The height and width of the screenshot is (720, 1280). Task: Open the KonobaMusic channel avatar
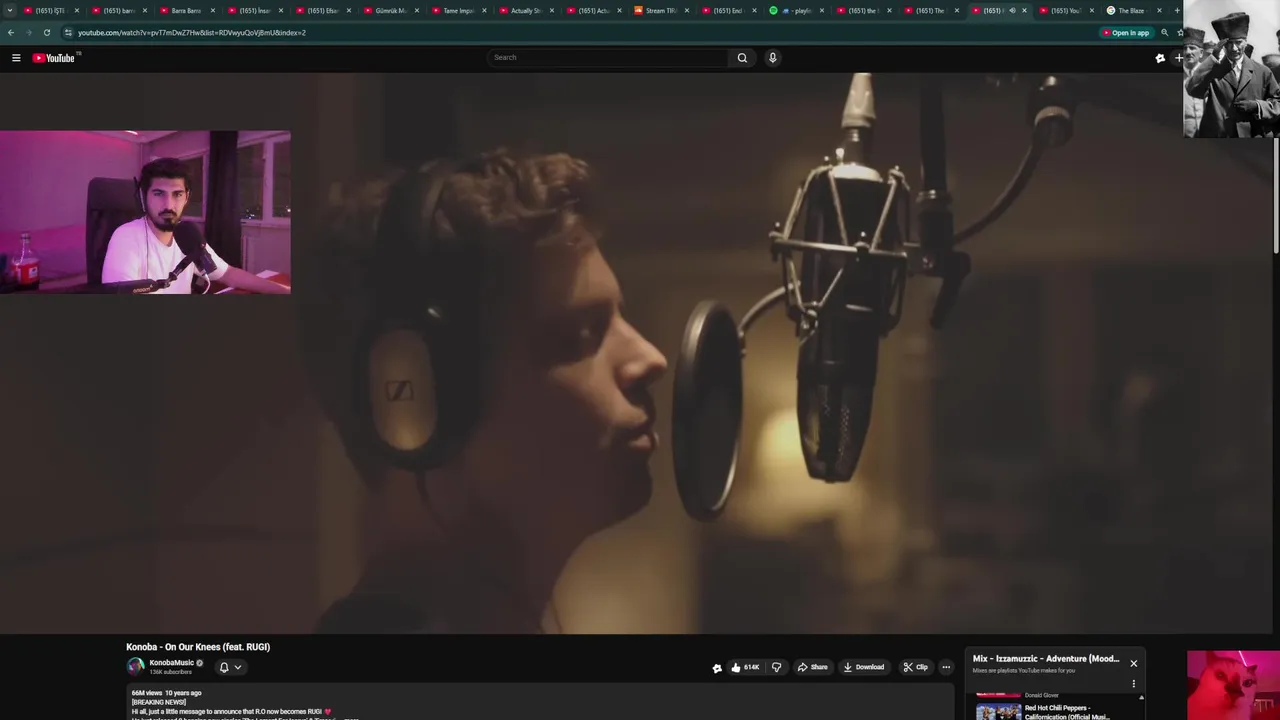pyautogui.click(x=135, y=667)
